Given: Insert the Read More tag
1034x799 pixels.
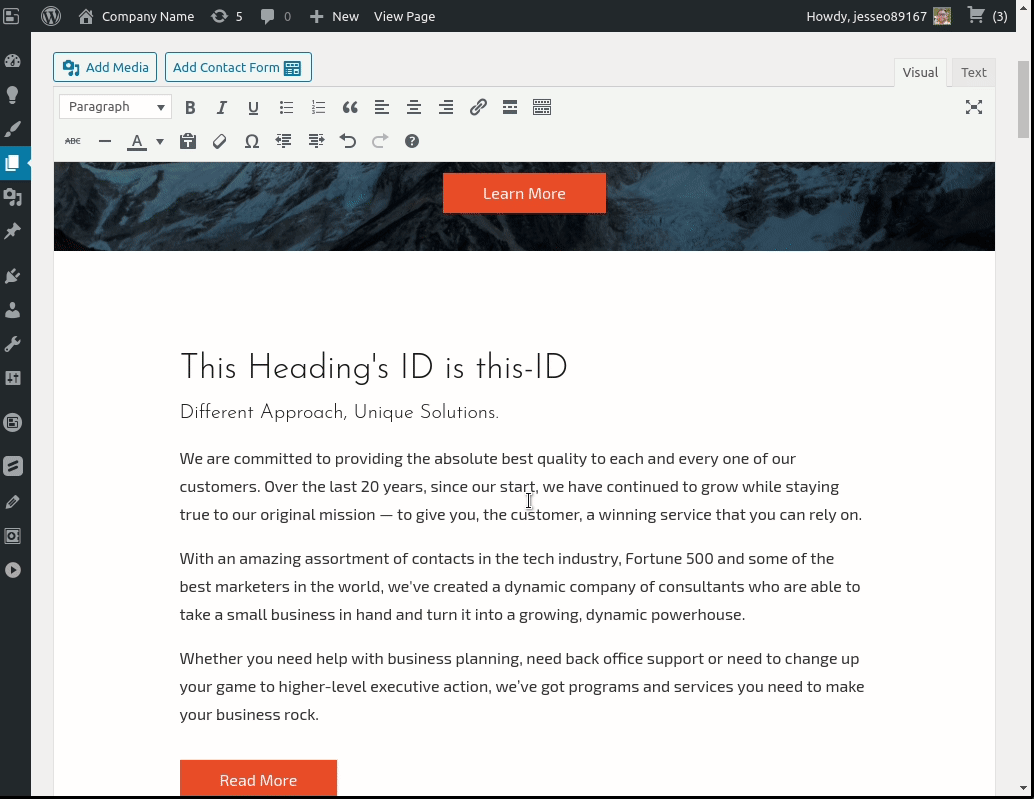Looking at the screenshot, I should pyautogui.click(x=510, y=107).
